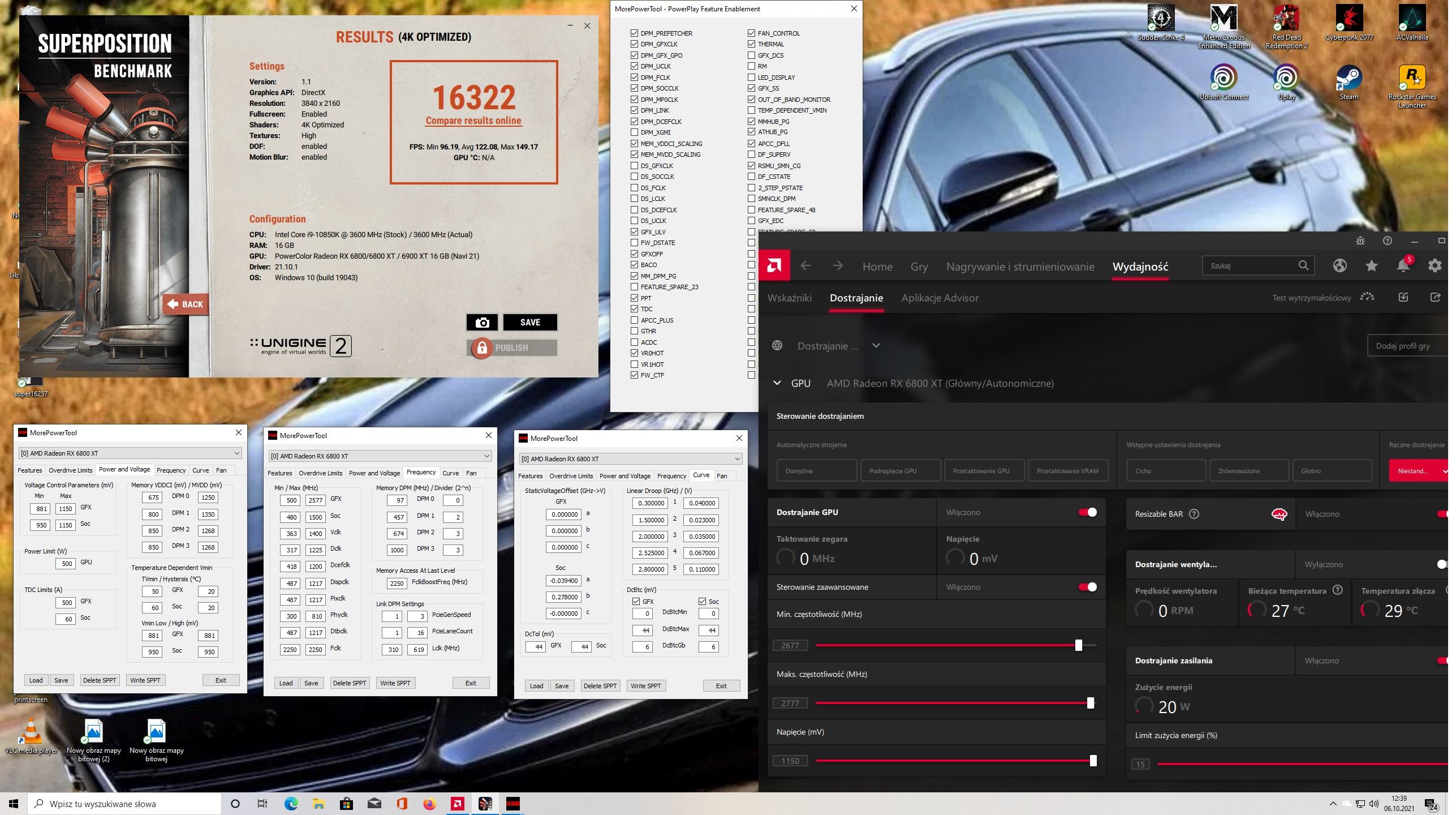Click the Write SPPT button

(x=145, y=680)
